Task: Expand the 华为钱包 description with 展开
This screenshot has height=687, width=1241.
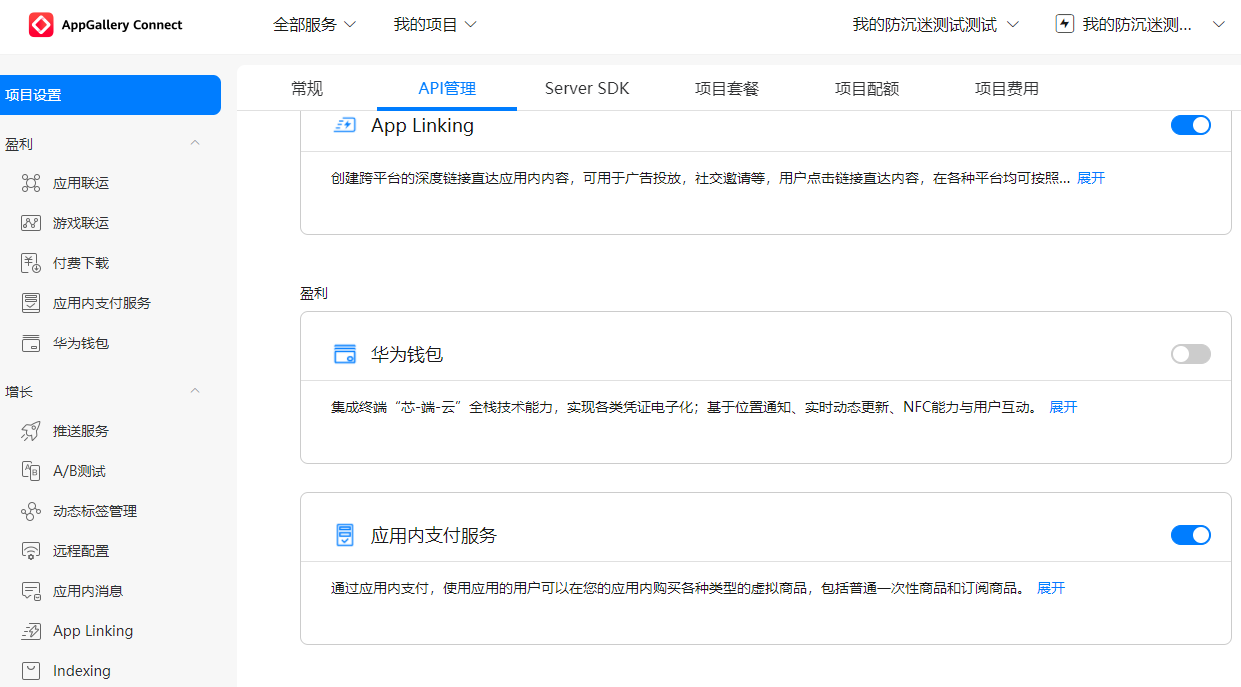Action: (x=1063, y=407)
